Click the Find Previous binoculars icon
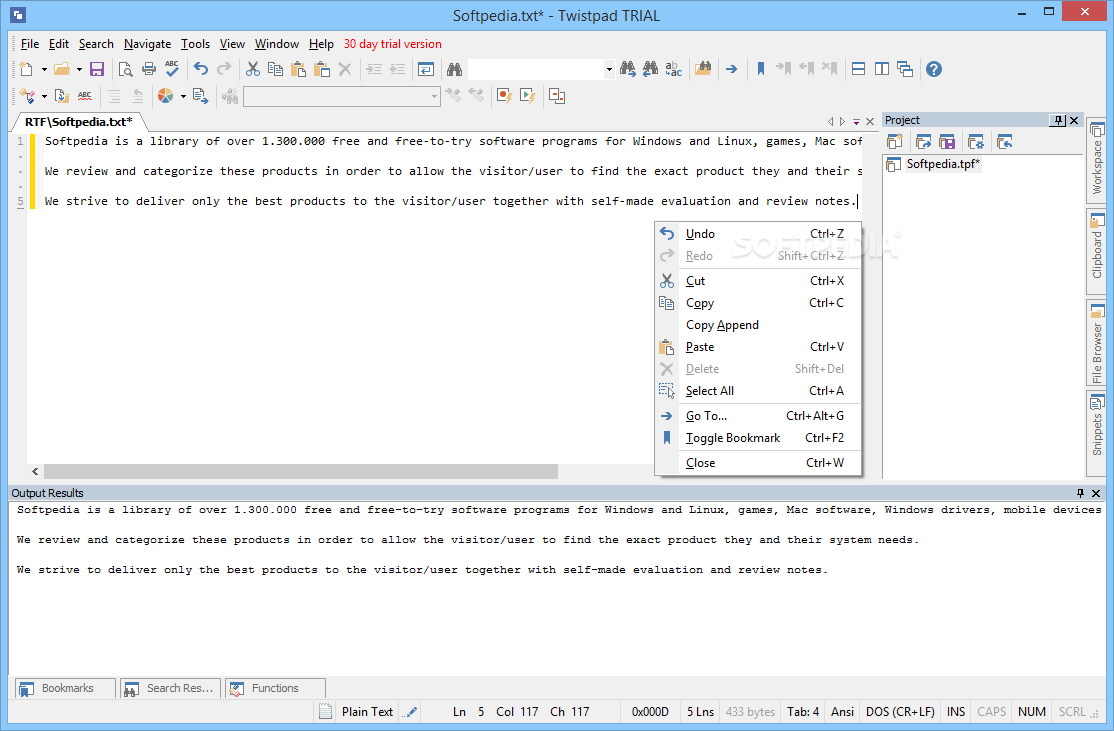The height and width of the screenshot is (731, 1114). tap(650, 69)
